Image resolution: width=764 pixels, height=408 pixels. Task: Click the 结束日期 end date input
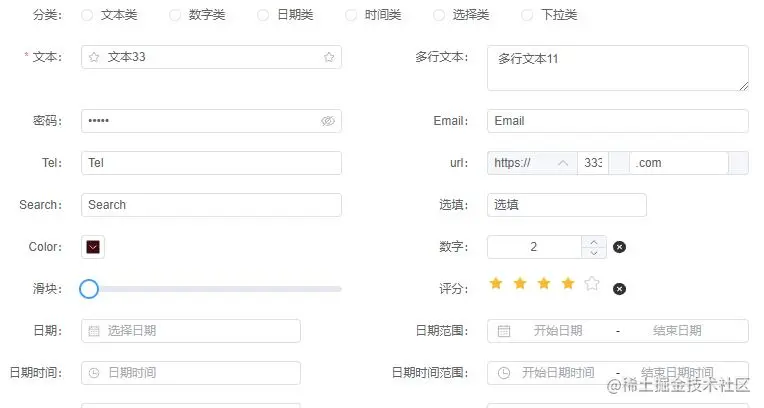tap(677, 330)
